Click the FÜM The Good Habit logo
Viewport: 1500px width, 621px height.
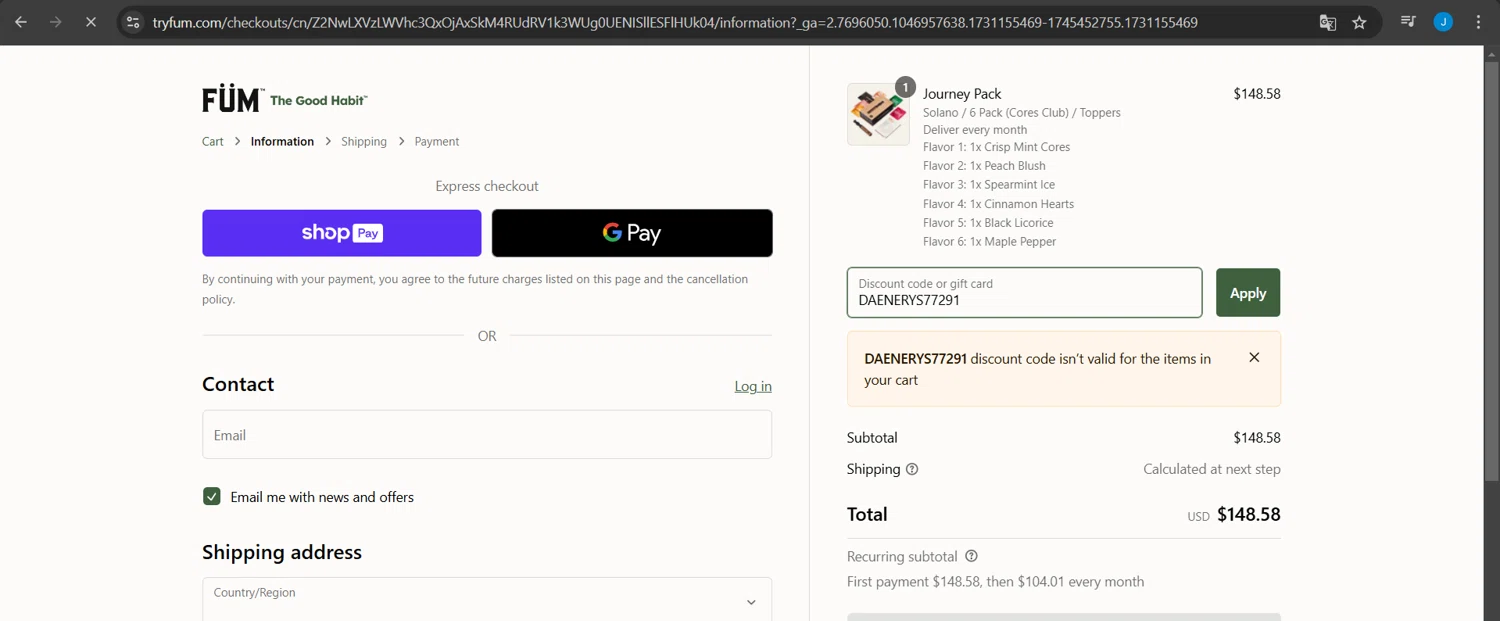click(x=285, y=99)
